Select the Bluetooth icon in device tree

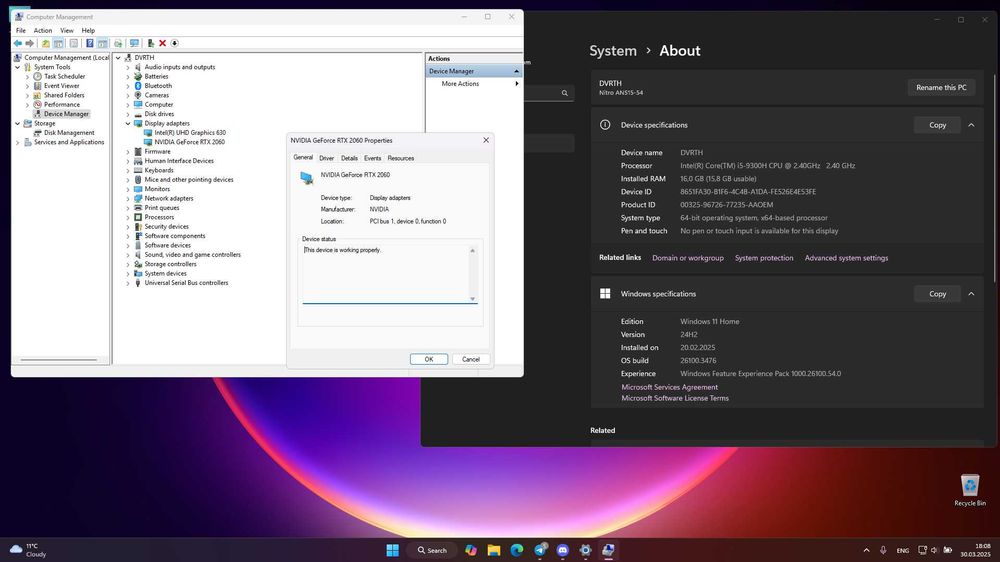point(138,85)
